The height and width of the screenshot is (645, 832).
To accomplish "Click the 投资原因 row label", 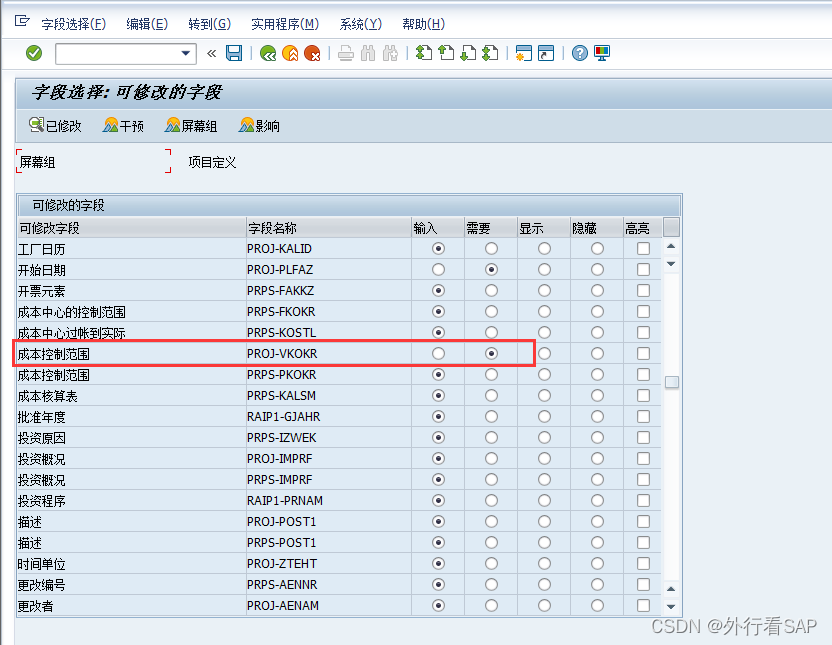I will coord(41,438).
